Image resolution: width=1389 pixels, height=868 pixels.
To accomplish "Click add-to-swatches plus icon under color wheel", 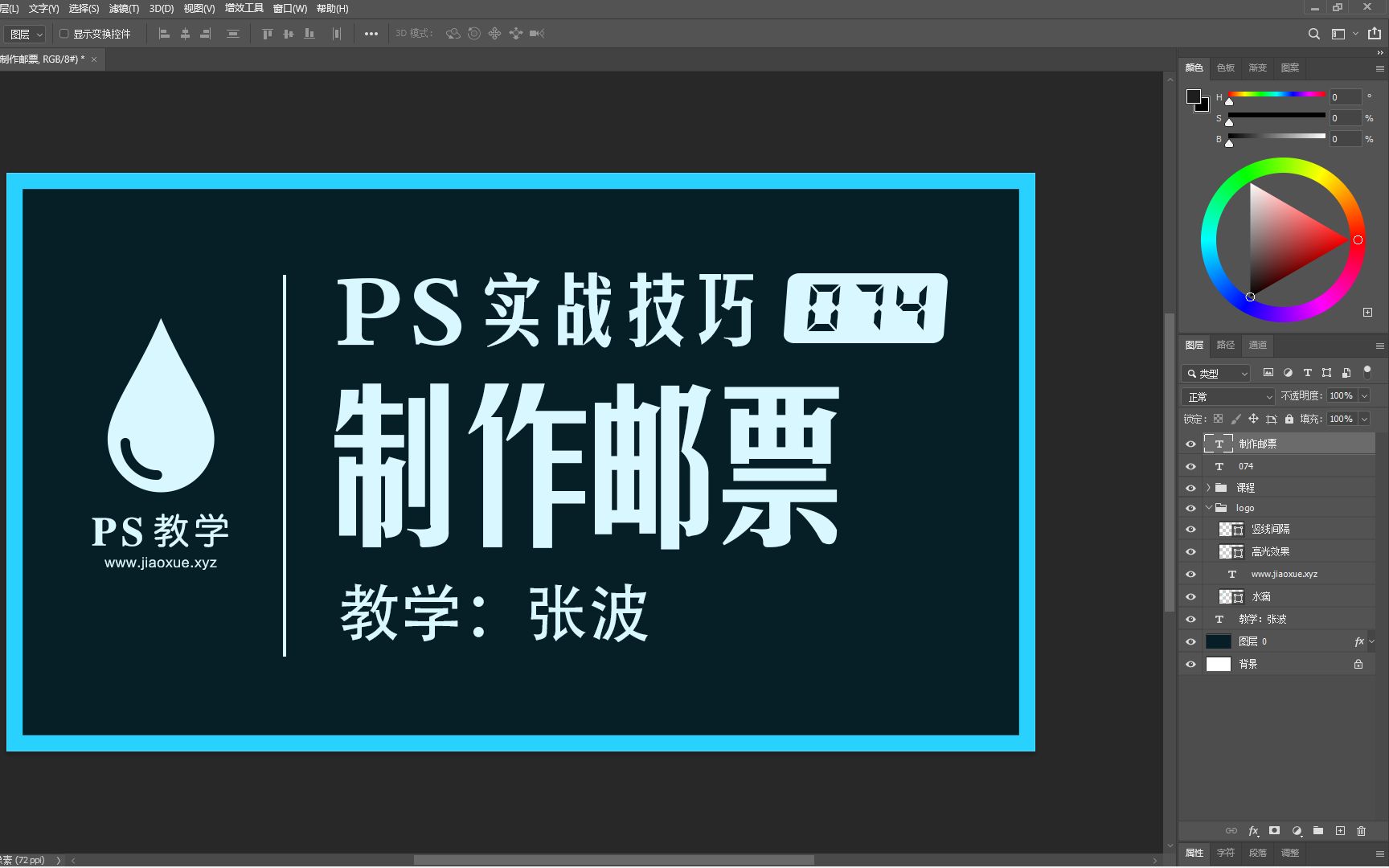I will 1368,313.
